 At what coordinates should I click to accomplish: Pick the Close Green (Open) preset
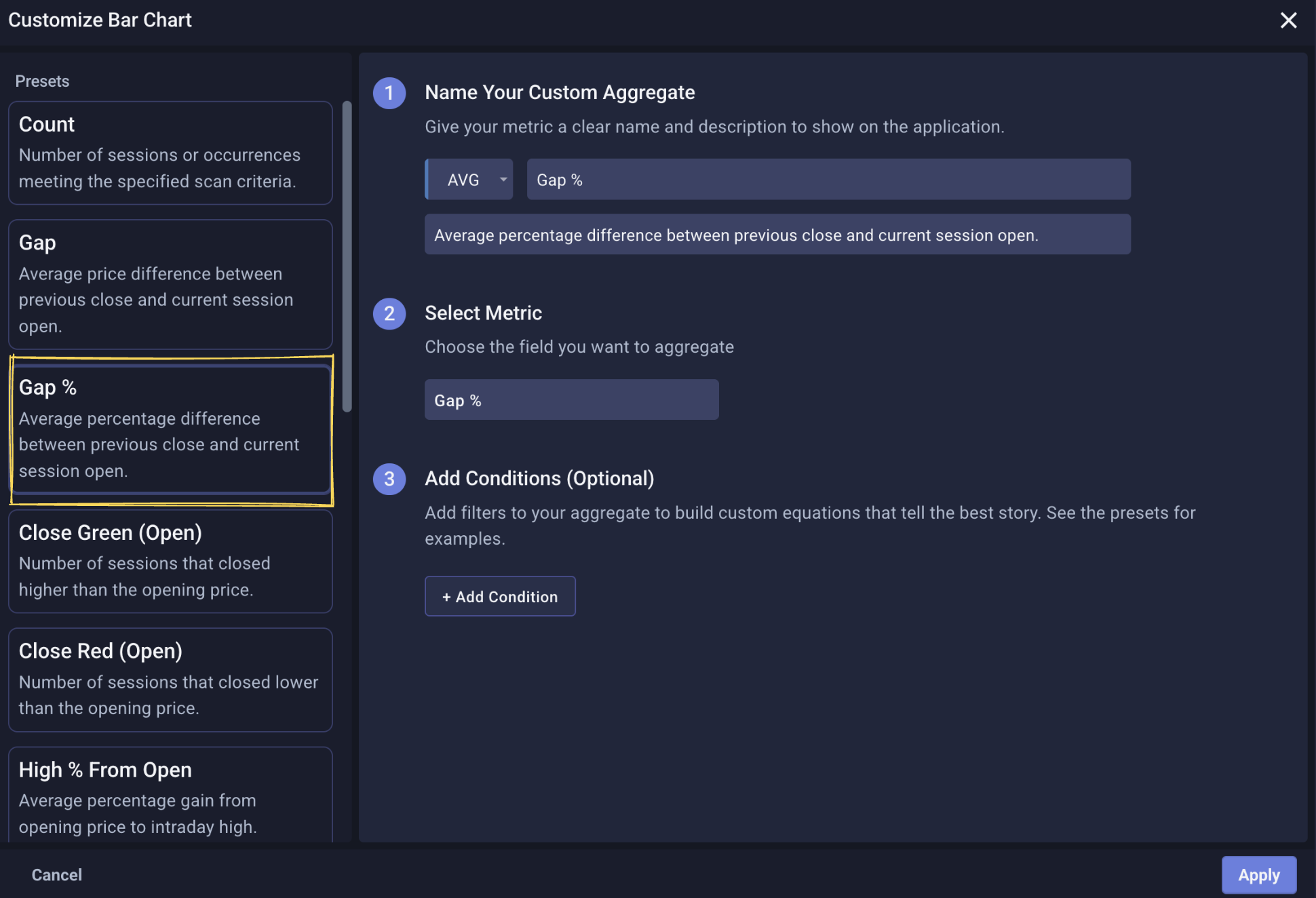[x=170, y=562]
